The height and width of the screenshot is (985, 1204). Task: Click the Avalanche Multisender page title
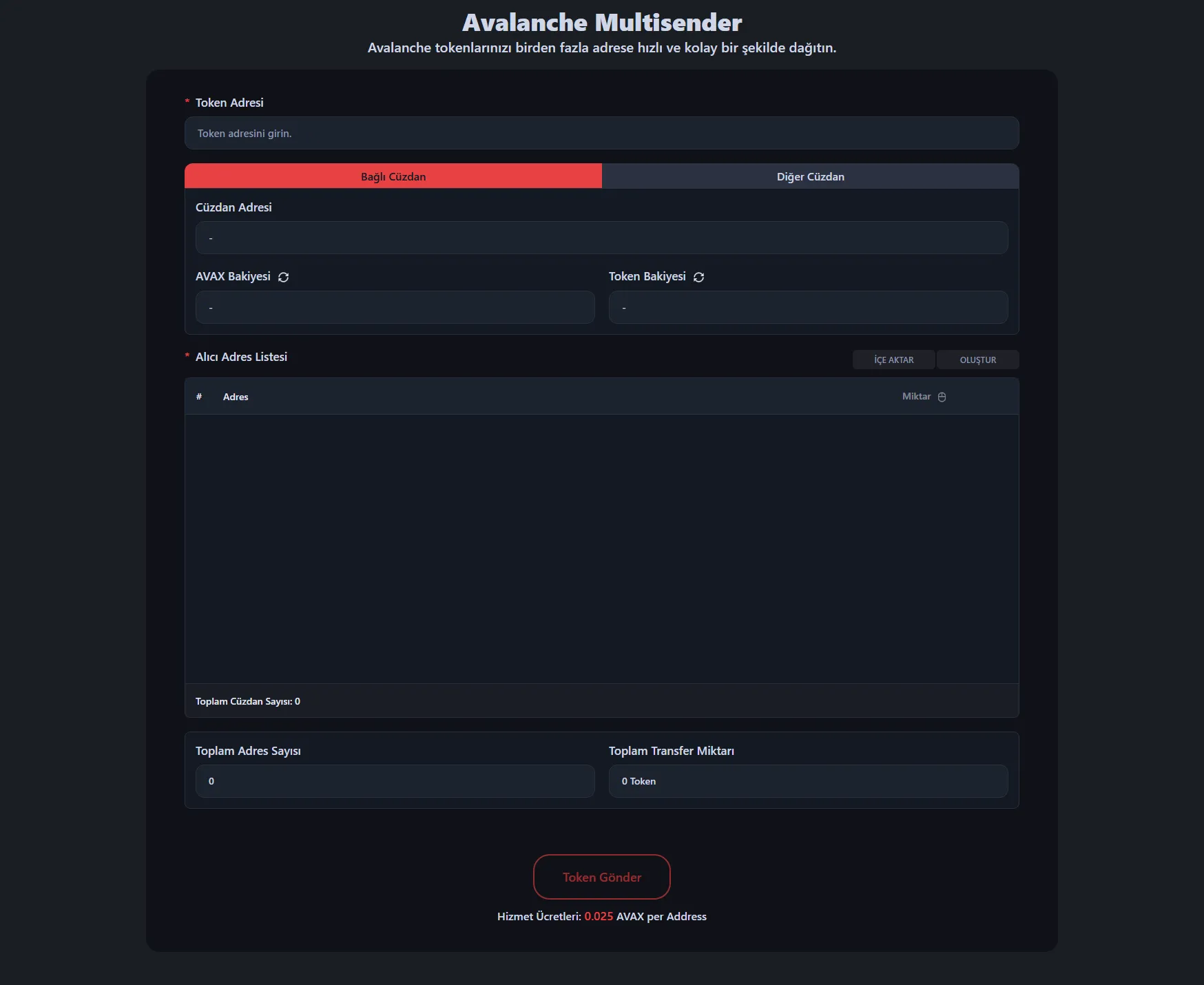[601, 23]
